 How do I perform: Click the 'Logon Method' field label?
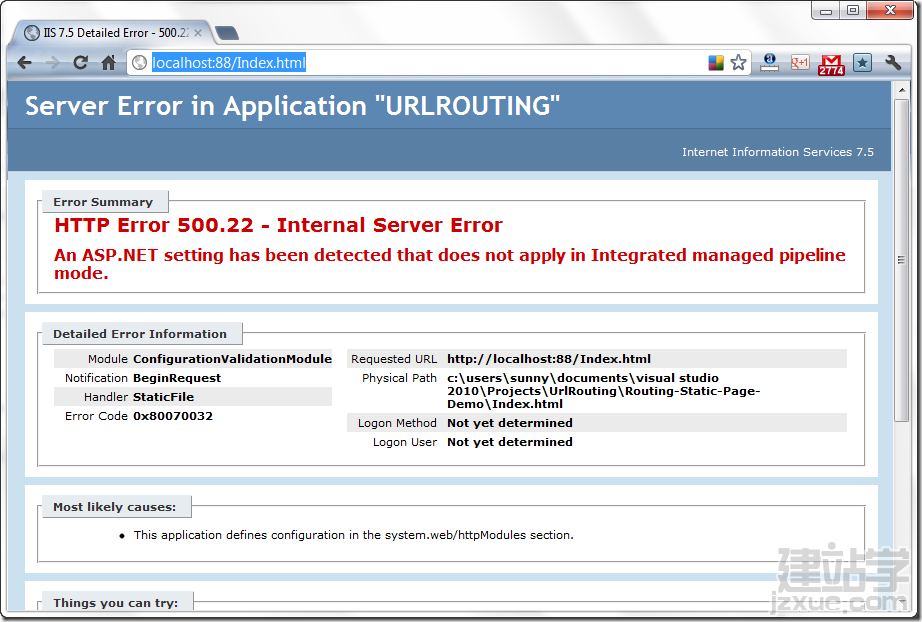coord(397,423)
